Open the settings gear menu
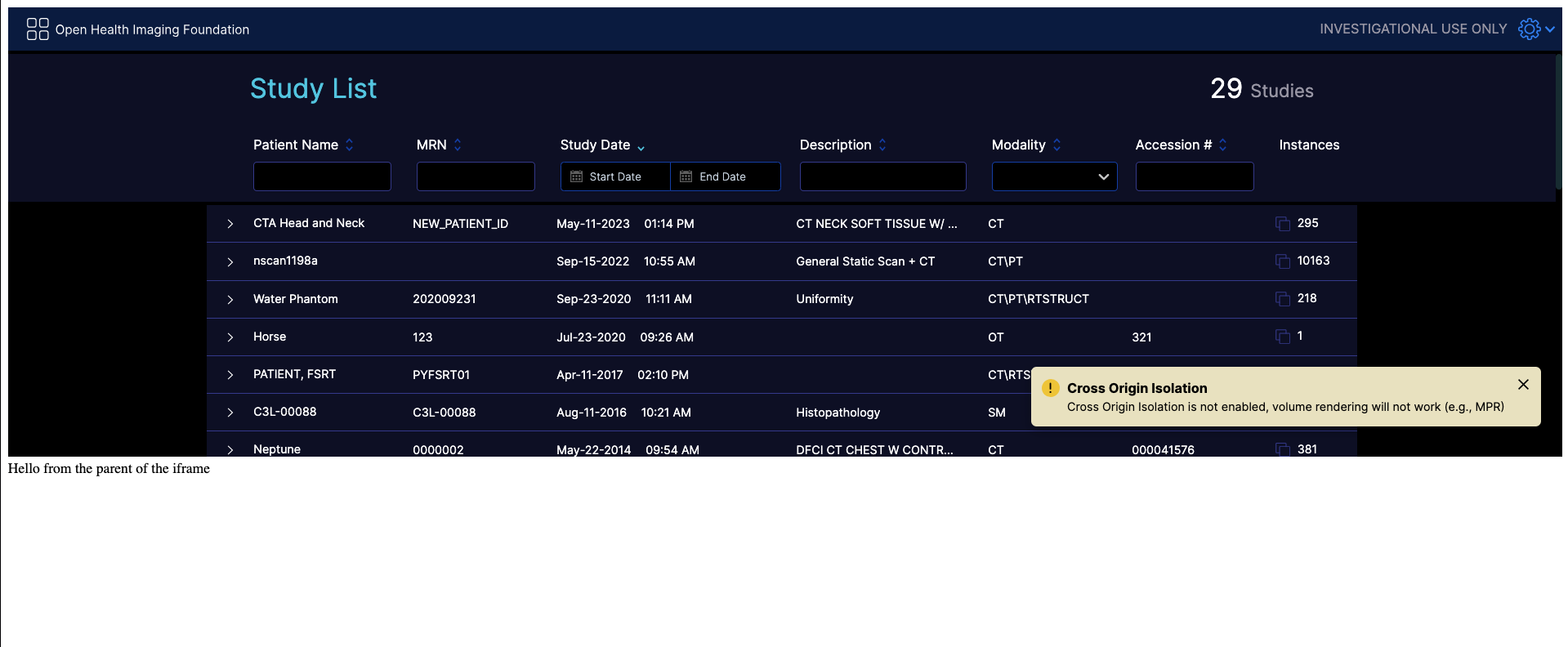 click(1530, 29)
